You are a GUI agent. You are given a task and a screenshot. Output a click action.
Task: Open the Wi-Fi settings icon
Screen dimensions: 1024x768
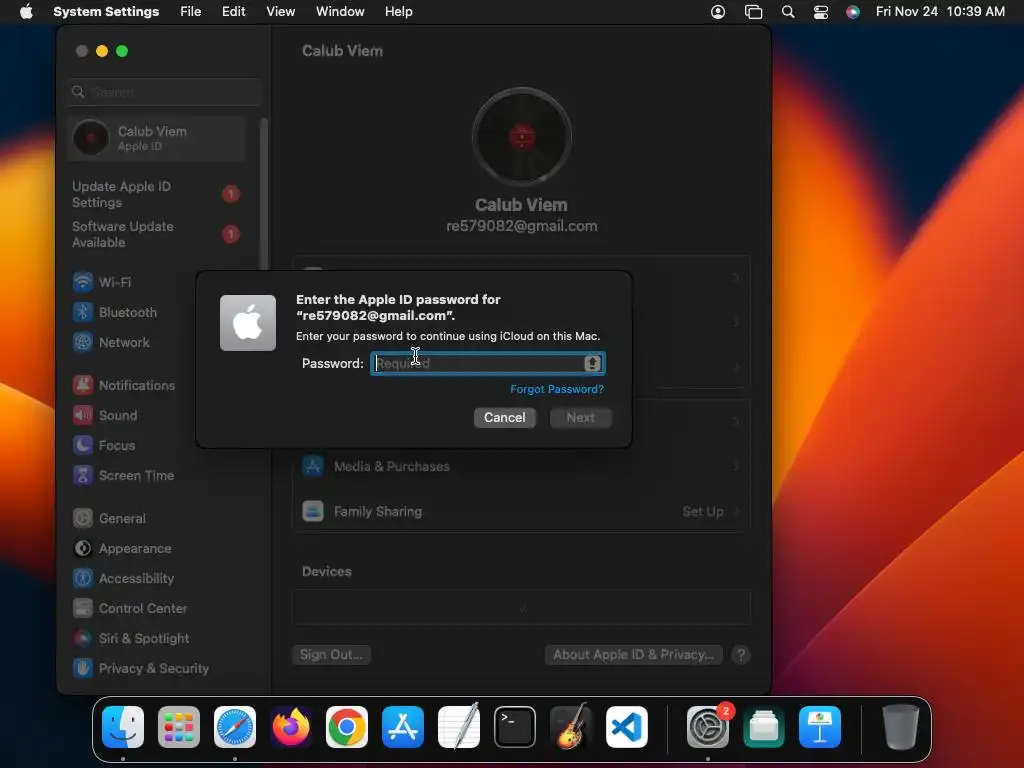click(83, 282)
